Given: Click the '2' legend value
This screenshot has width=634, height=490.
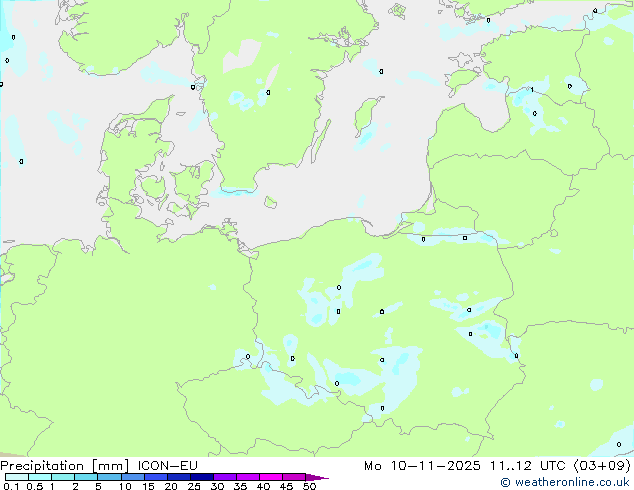Looking at the screenshot, I should pos(75,486).
